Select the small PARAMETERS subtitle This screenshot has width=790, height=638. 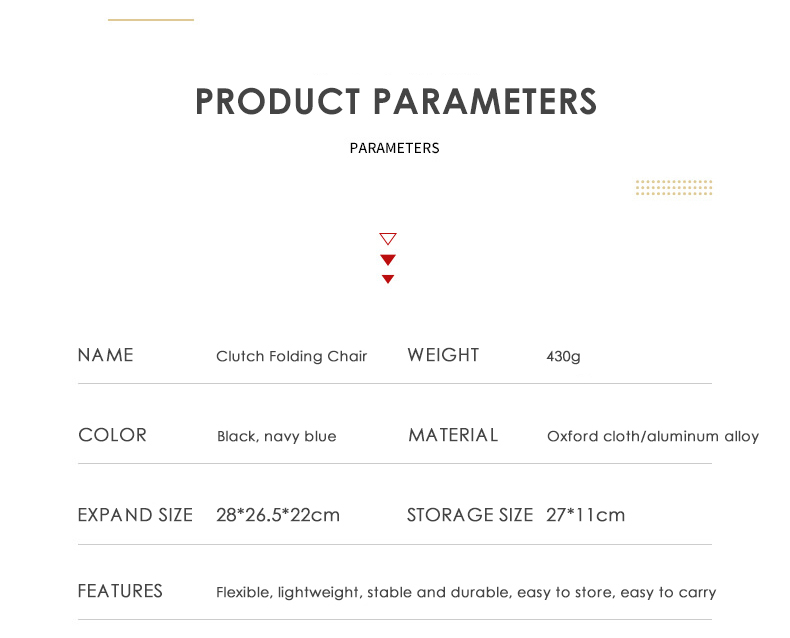[394, 148]
